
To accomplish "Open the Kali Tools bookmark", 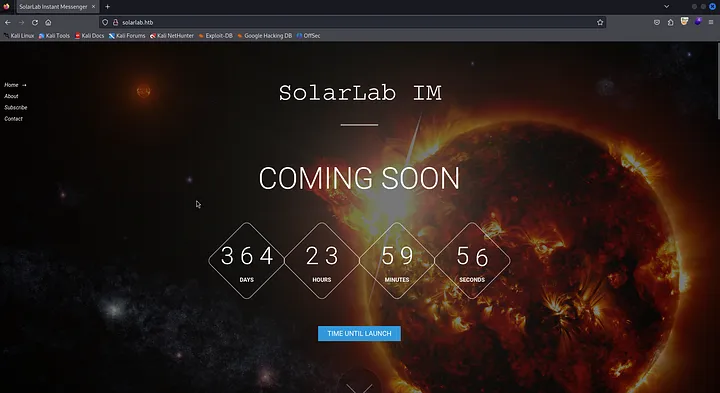I will (54, 35).
